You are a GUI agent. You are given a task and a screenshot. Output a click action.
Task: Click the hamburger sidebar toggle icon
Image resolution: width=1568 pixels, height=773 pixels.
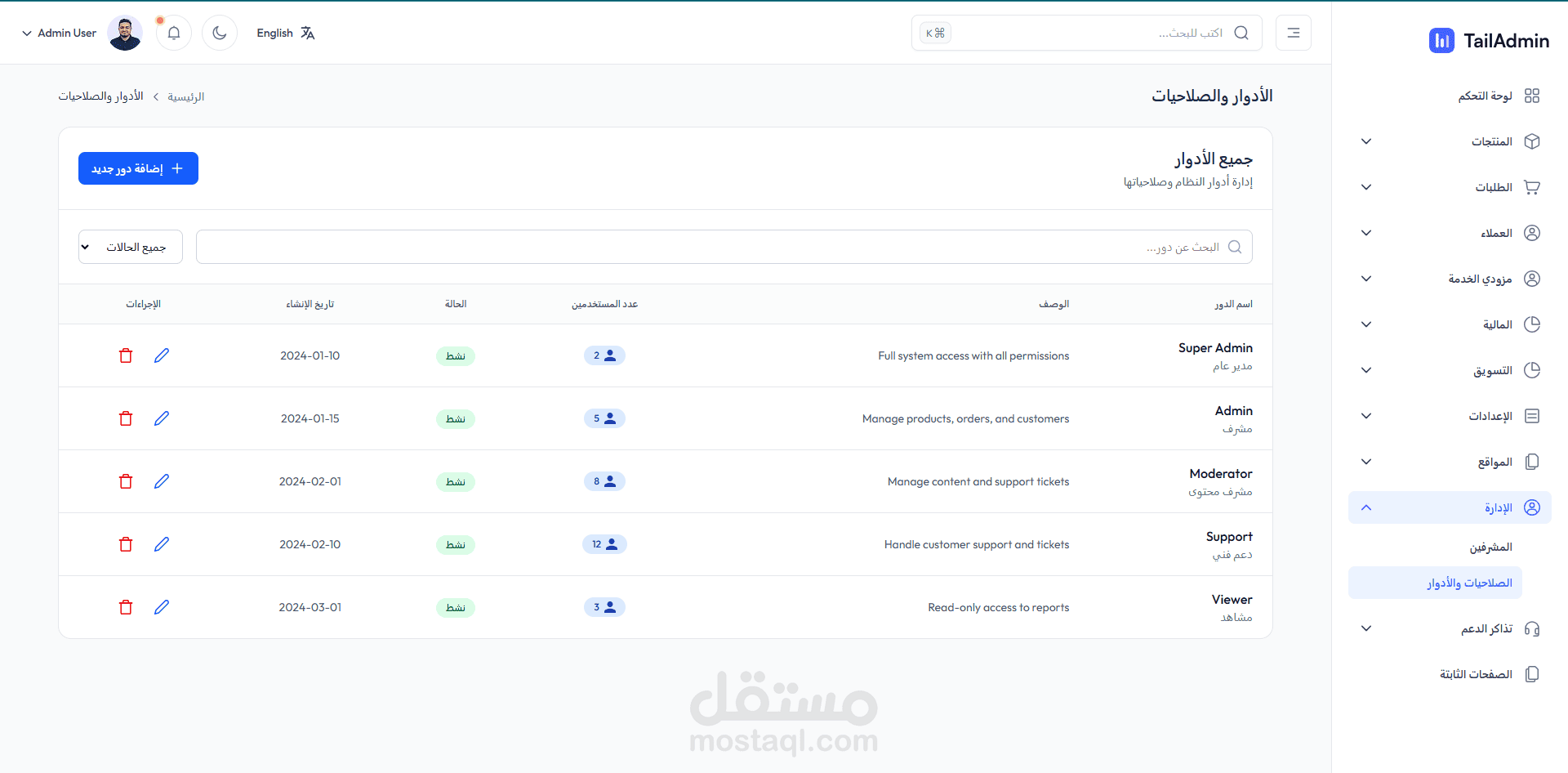(1294, 33)
